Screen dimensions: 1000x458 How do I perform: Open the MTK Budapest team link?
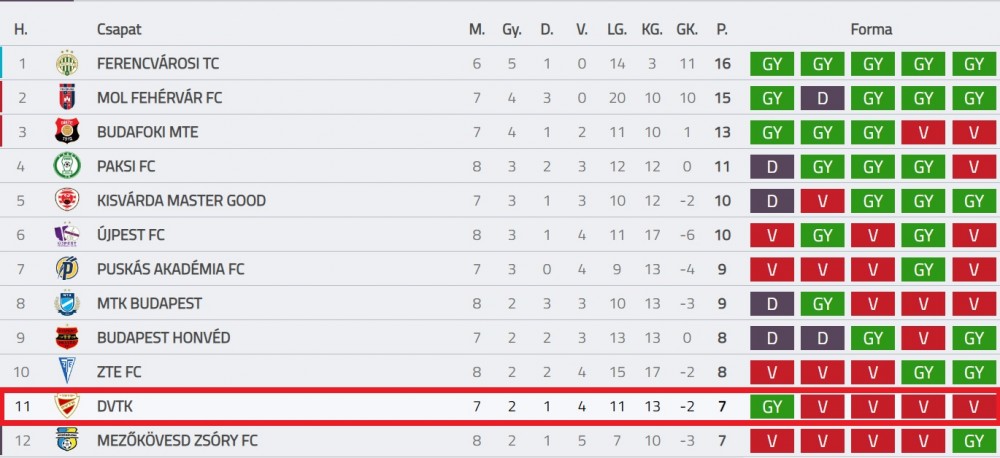tap(149, 304)
